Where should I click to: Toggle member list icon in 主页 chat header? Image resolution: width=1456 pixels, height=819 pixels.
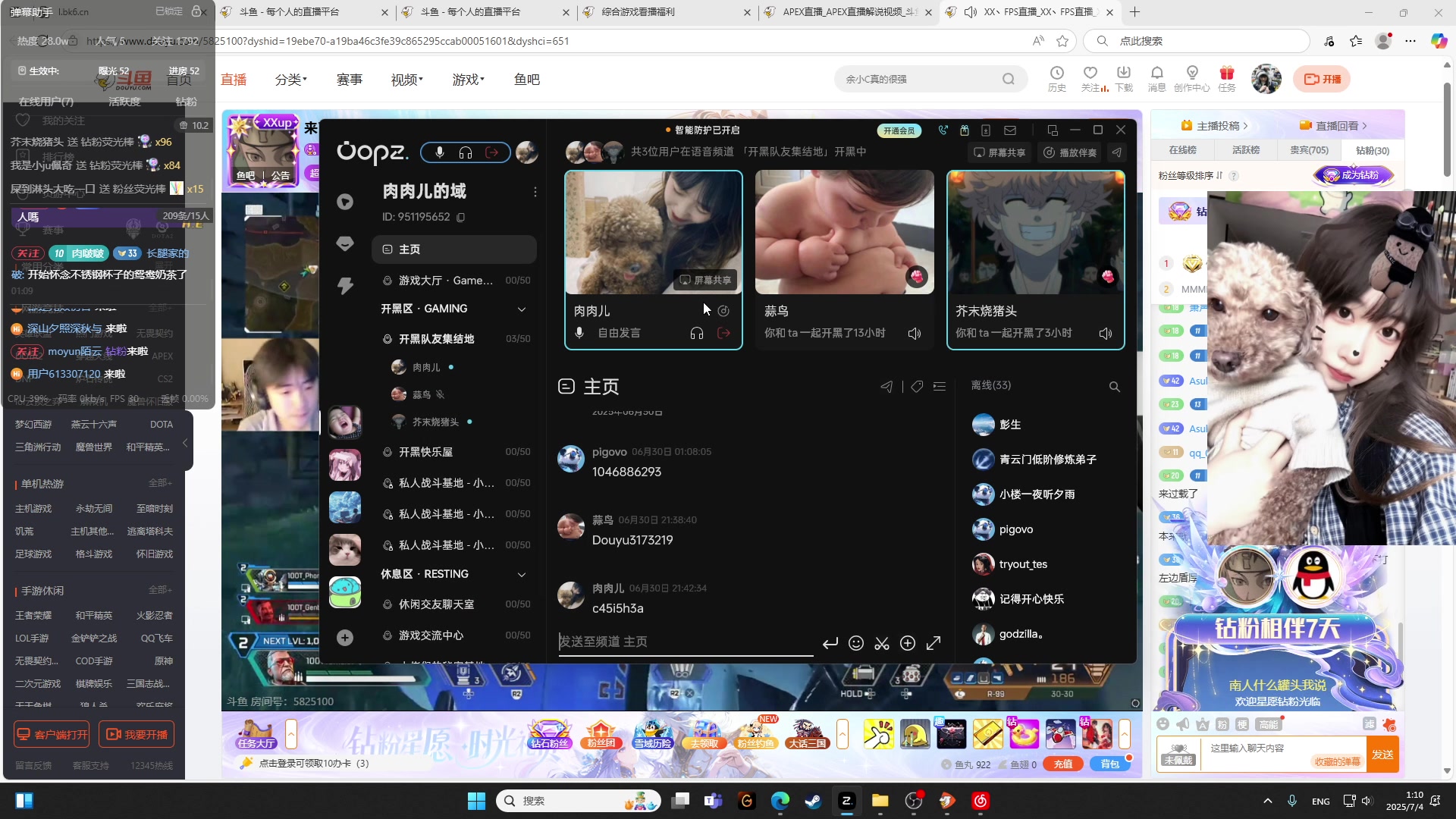coord(940,387)
